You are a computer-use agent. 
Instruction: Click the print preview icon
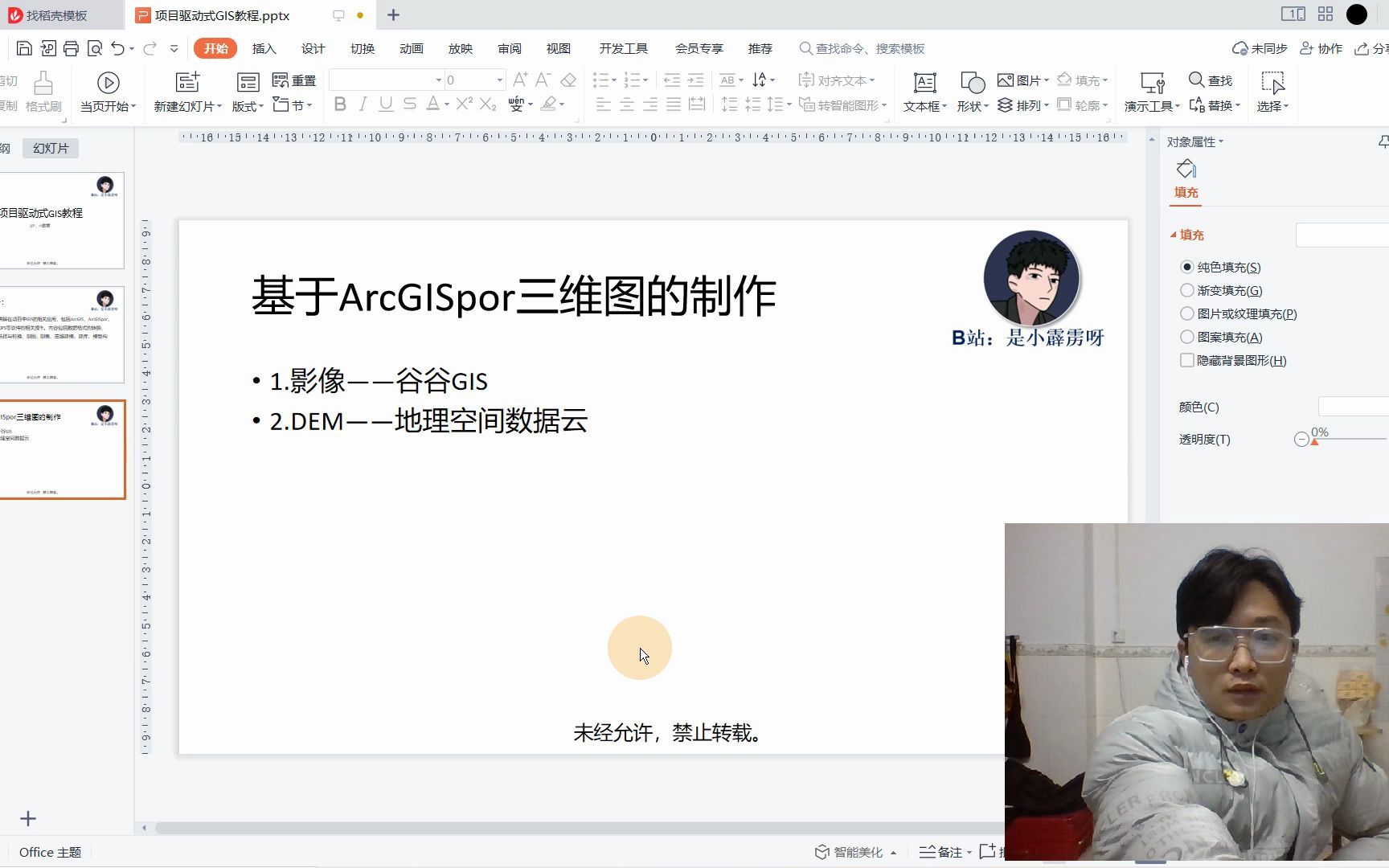tap(94, 49)
